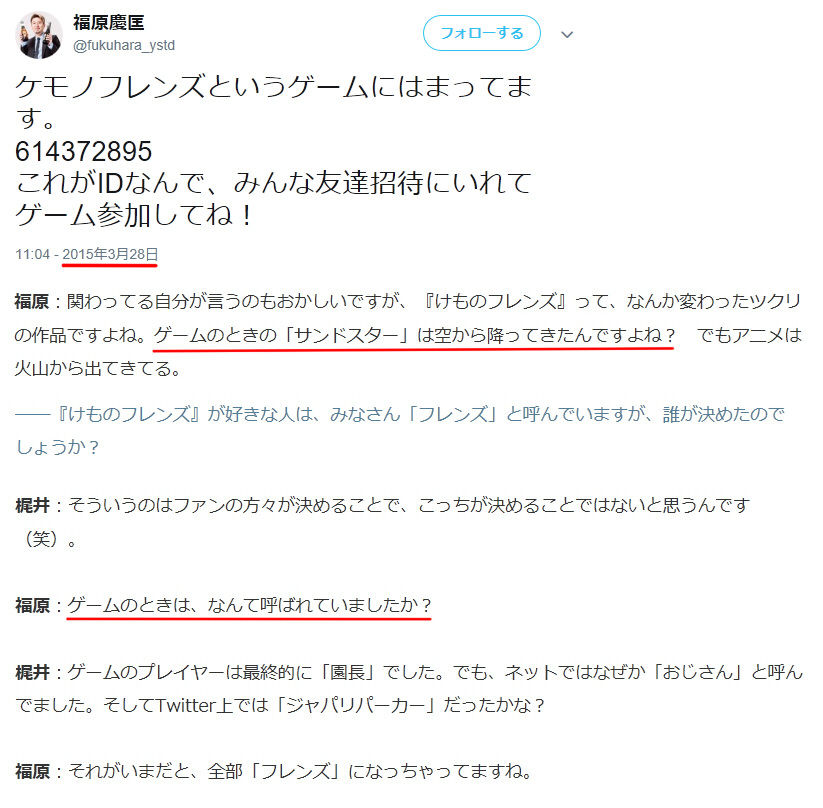Click the tweet date 2015年3月28日
This screenshot has width=823, height=808.
pyautogui.click(x=110, y=254)
